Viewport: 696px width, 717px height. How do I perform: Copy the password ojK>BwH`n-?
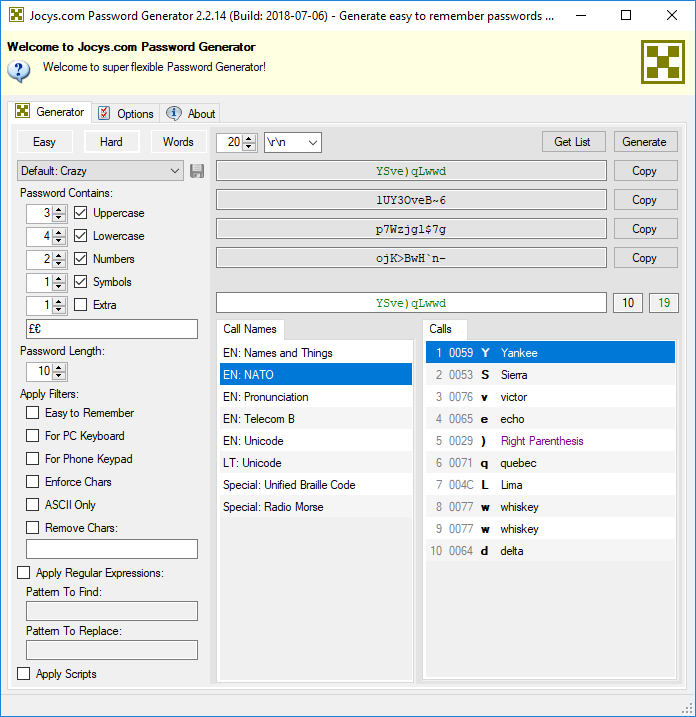pos(645,258)
